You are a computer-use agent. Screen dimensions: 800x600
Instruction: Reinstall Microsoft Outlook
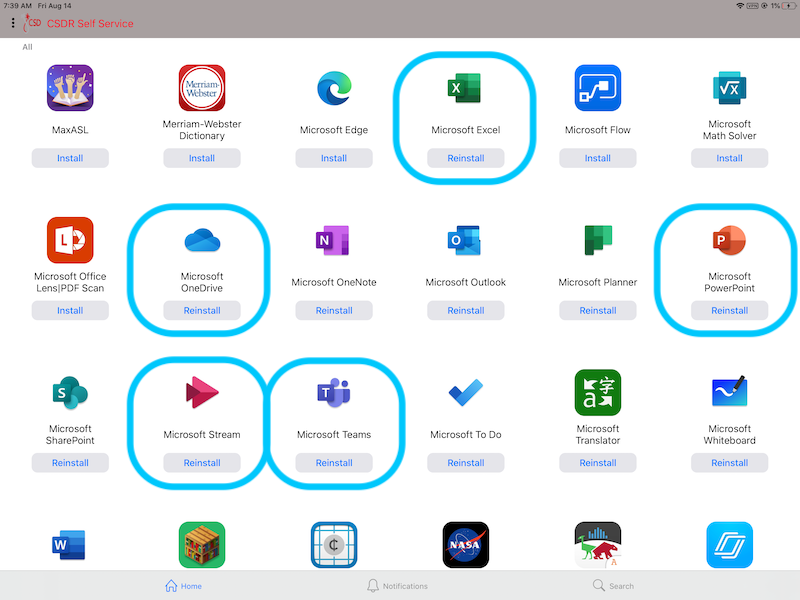tap(465, 310)
